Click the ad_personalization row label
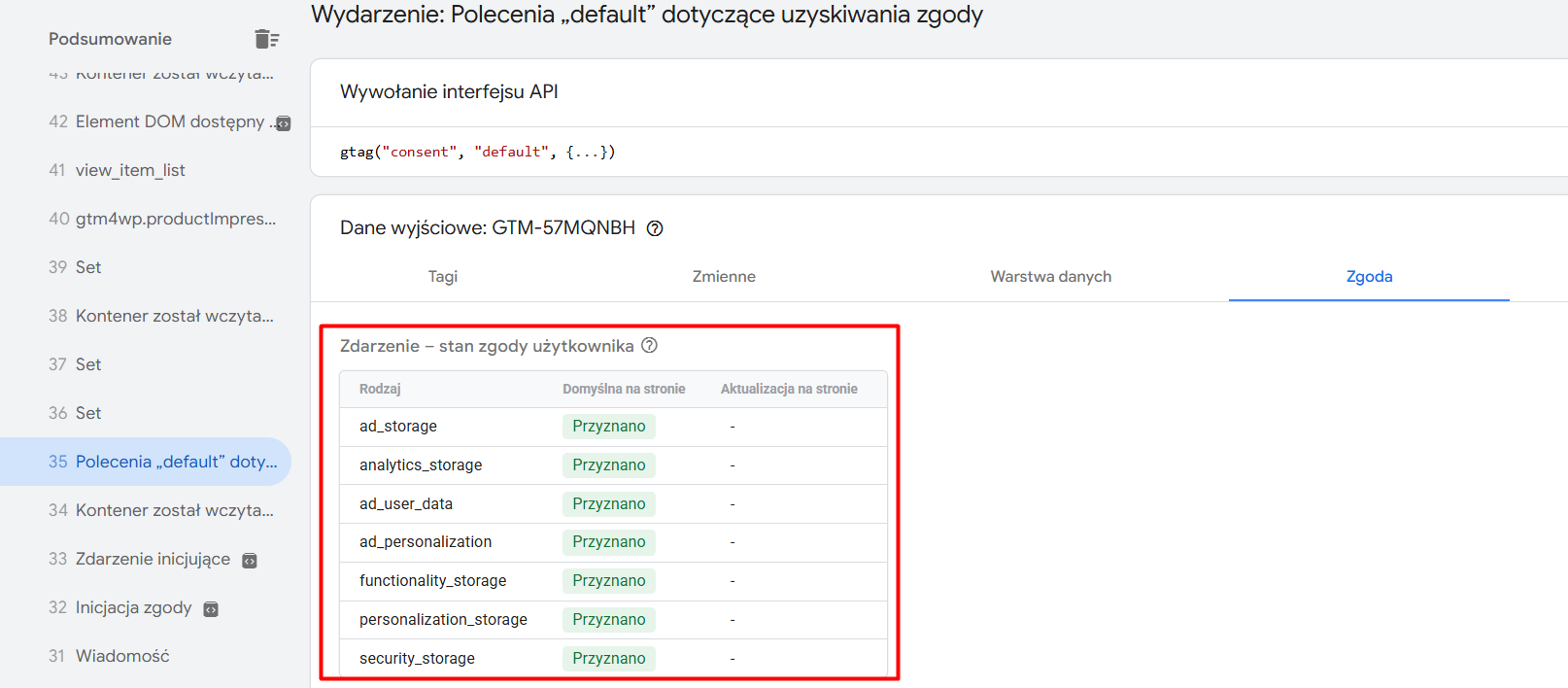The width and height of the screenshot is (1568, 688). [426, 541]
